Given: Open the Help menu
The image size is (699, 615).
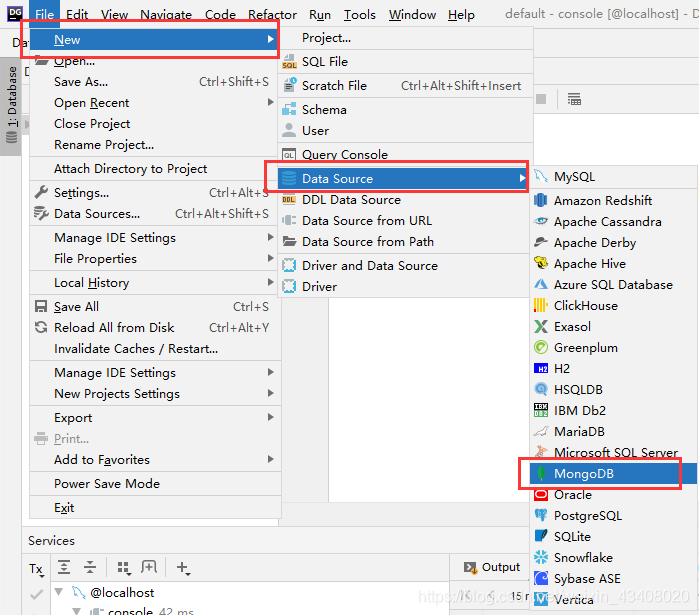Looking at the screenshot, I should pos(461,15).
